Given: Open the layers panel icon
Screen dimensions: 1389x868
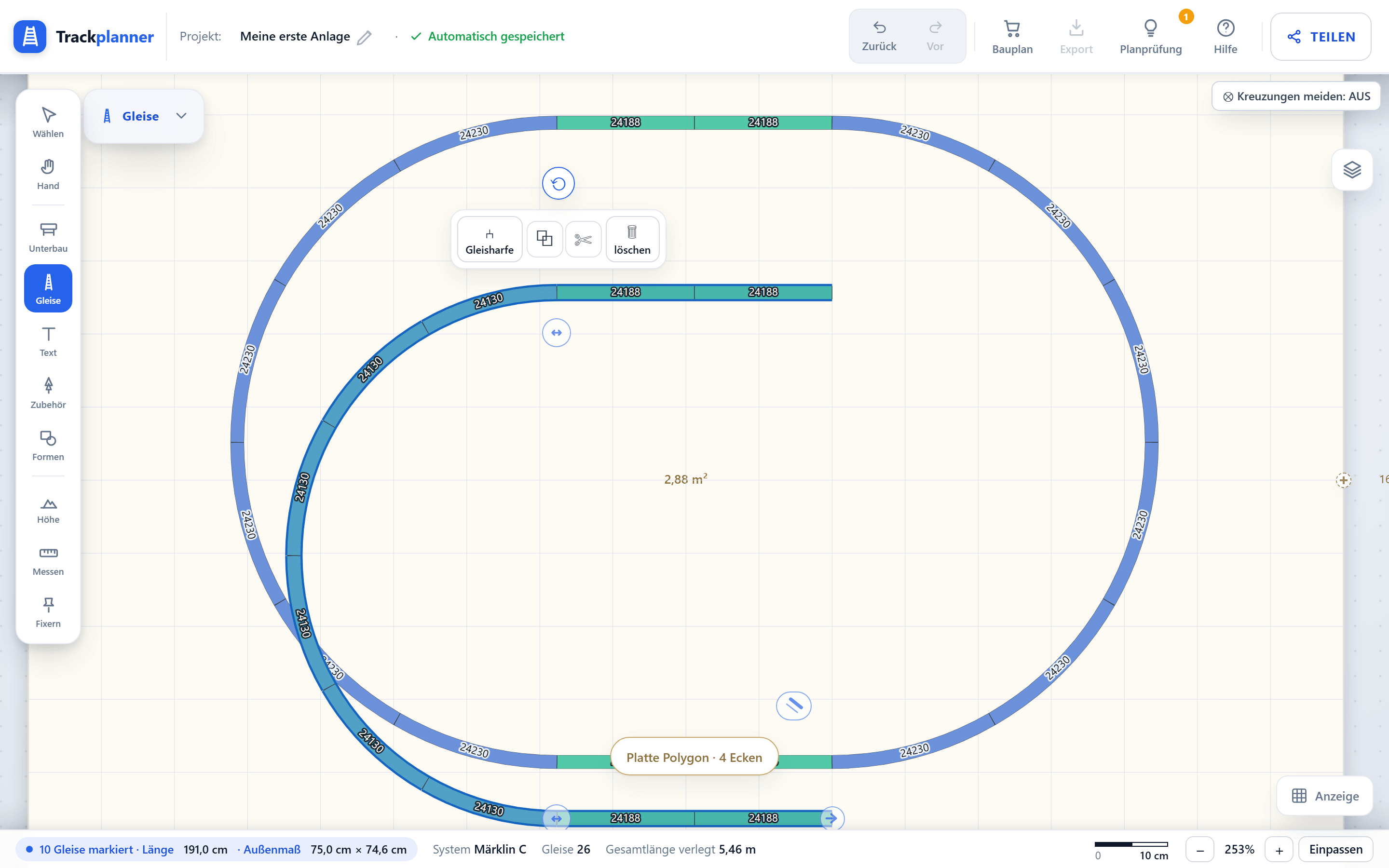Looking at the screenshot, I should click(x=1352, y=170).
